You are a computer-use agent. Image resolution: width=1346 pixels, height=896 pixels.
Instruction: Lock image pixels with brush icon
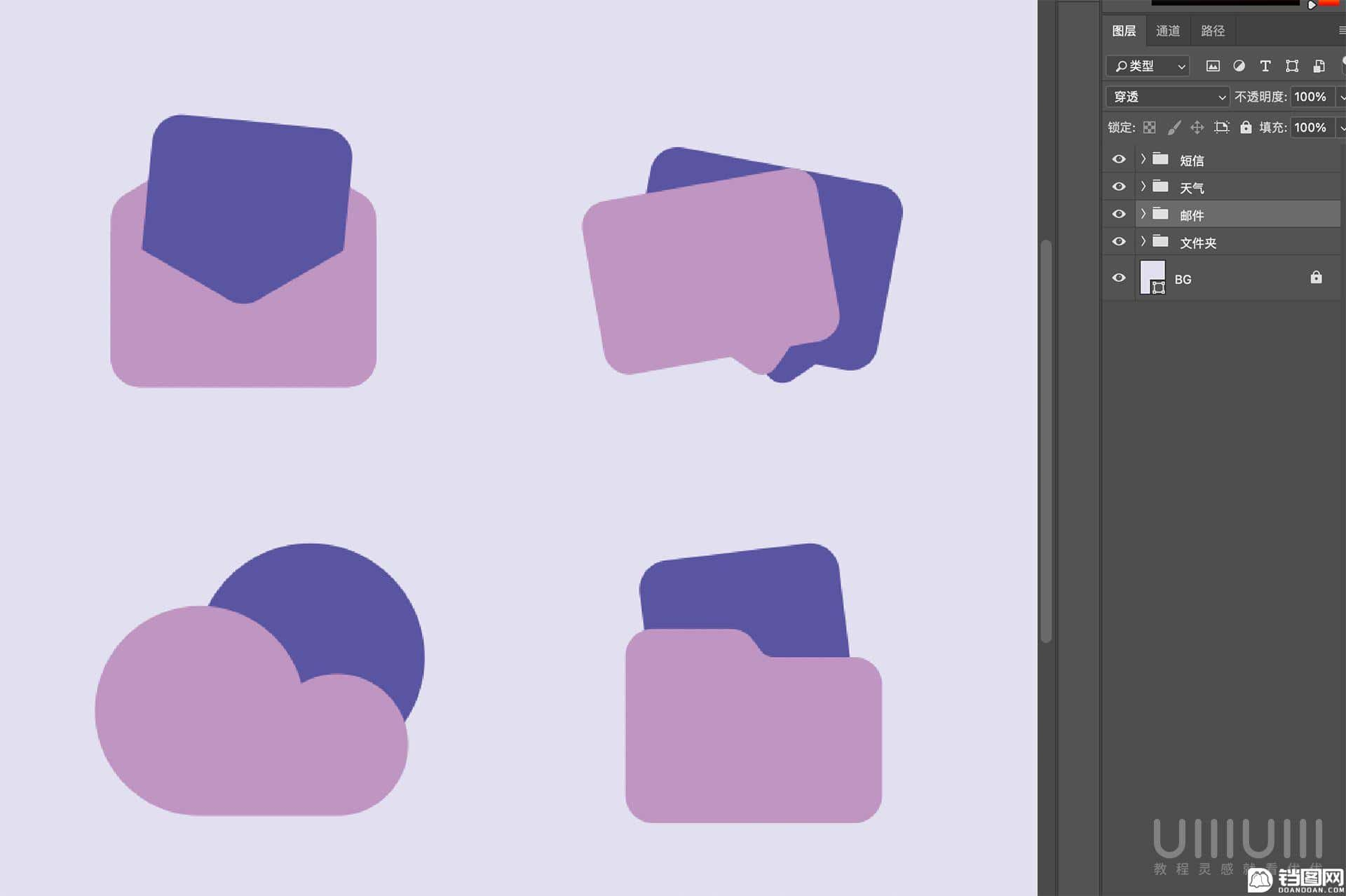[1174, 128]
